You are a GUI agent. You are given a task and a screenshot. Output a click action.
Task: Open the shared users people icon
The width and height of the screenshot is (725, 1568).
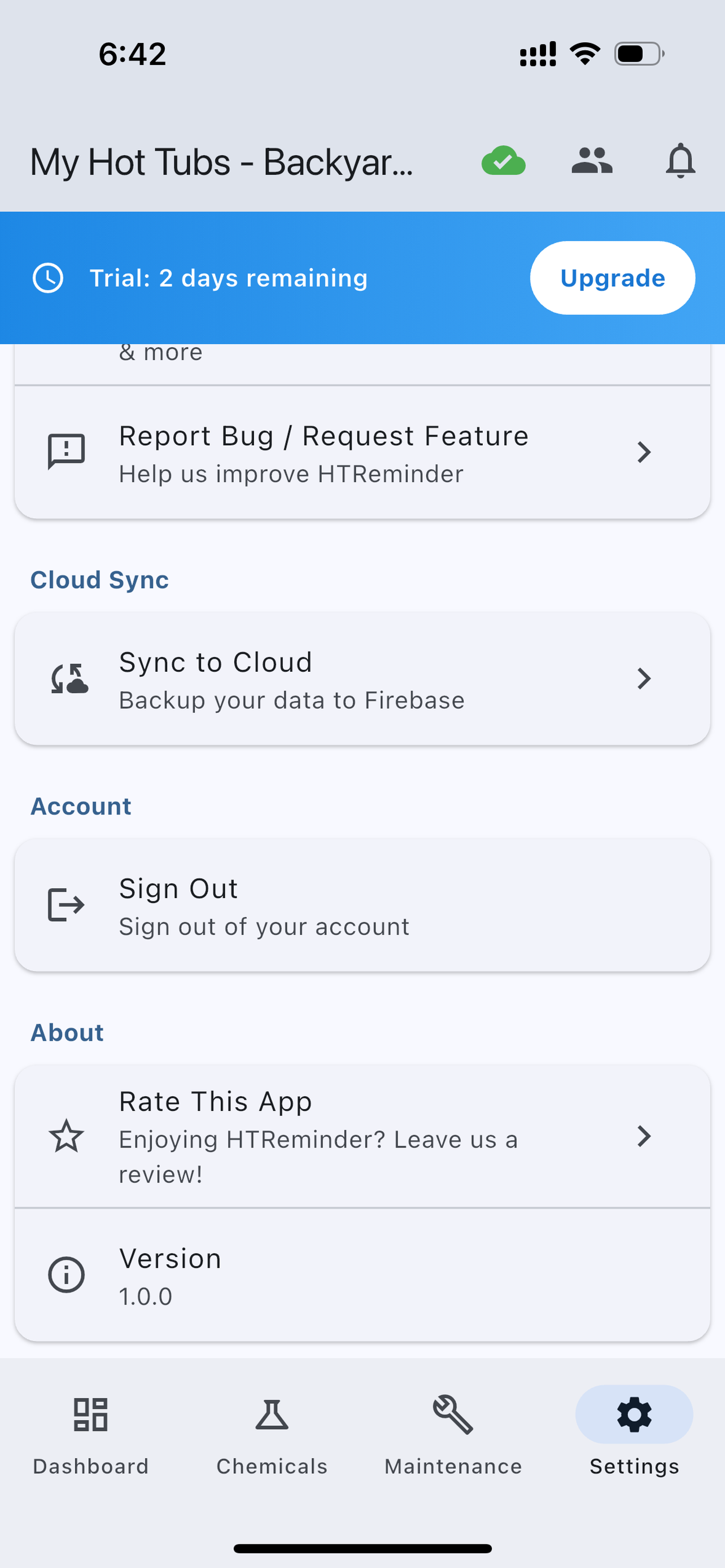coord(592,161)
